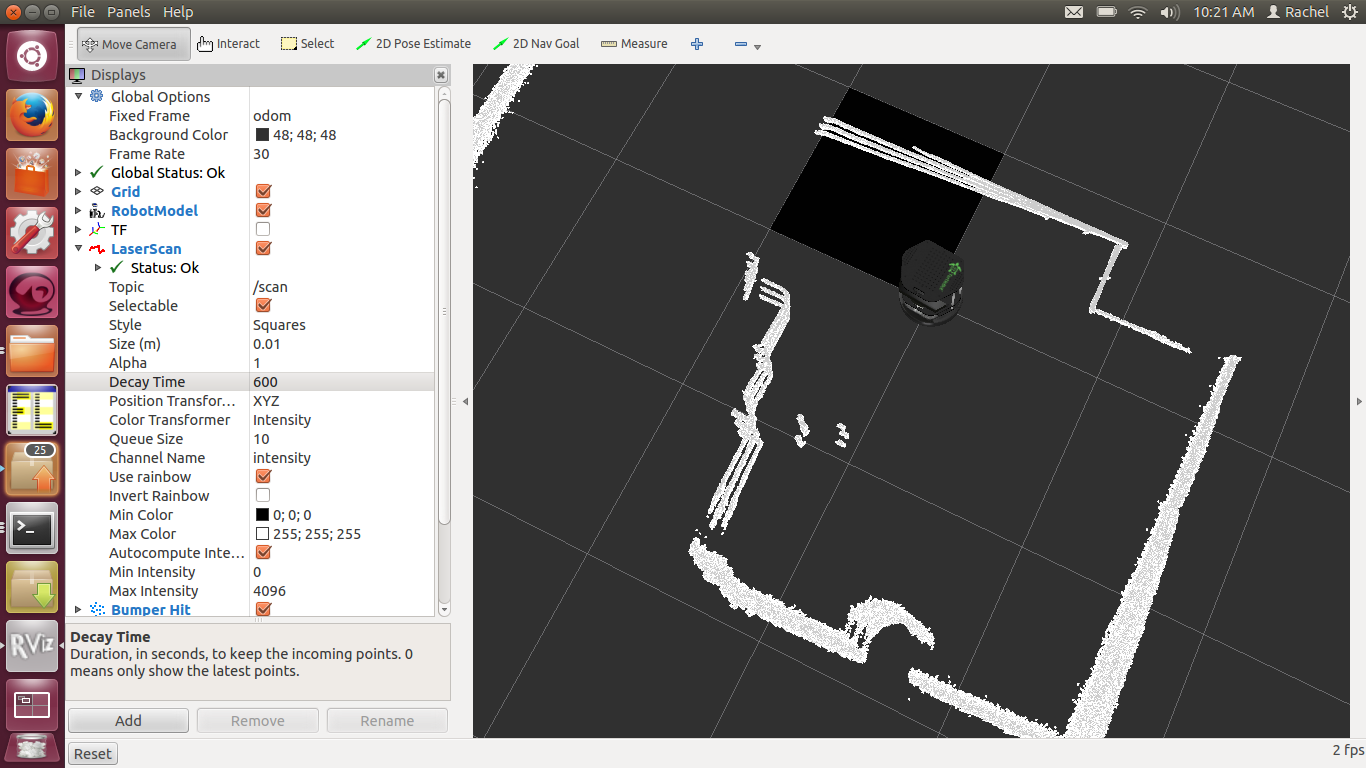Click the blue minus remove-tool icon
Image resolution: width=1366 pixels, height=768 pixels.
pyautogui.click(x=741, y=44)
